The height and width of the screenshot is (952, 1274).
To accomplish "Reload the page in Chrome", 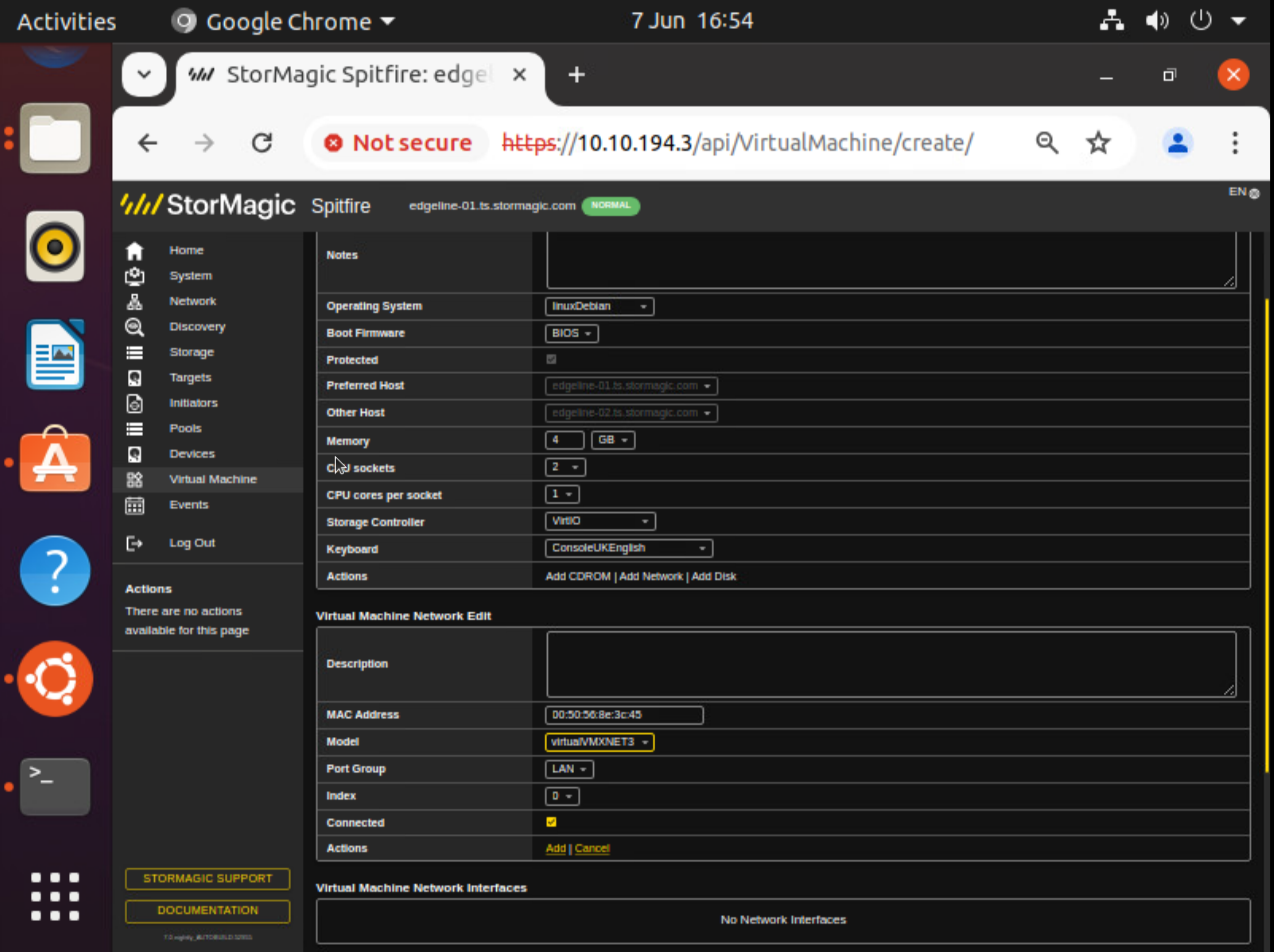I will (x=262, y=143).
